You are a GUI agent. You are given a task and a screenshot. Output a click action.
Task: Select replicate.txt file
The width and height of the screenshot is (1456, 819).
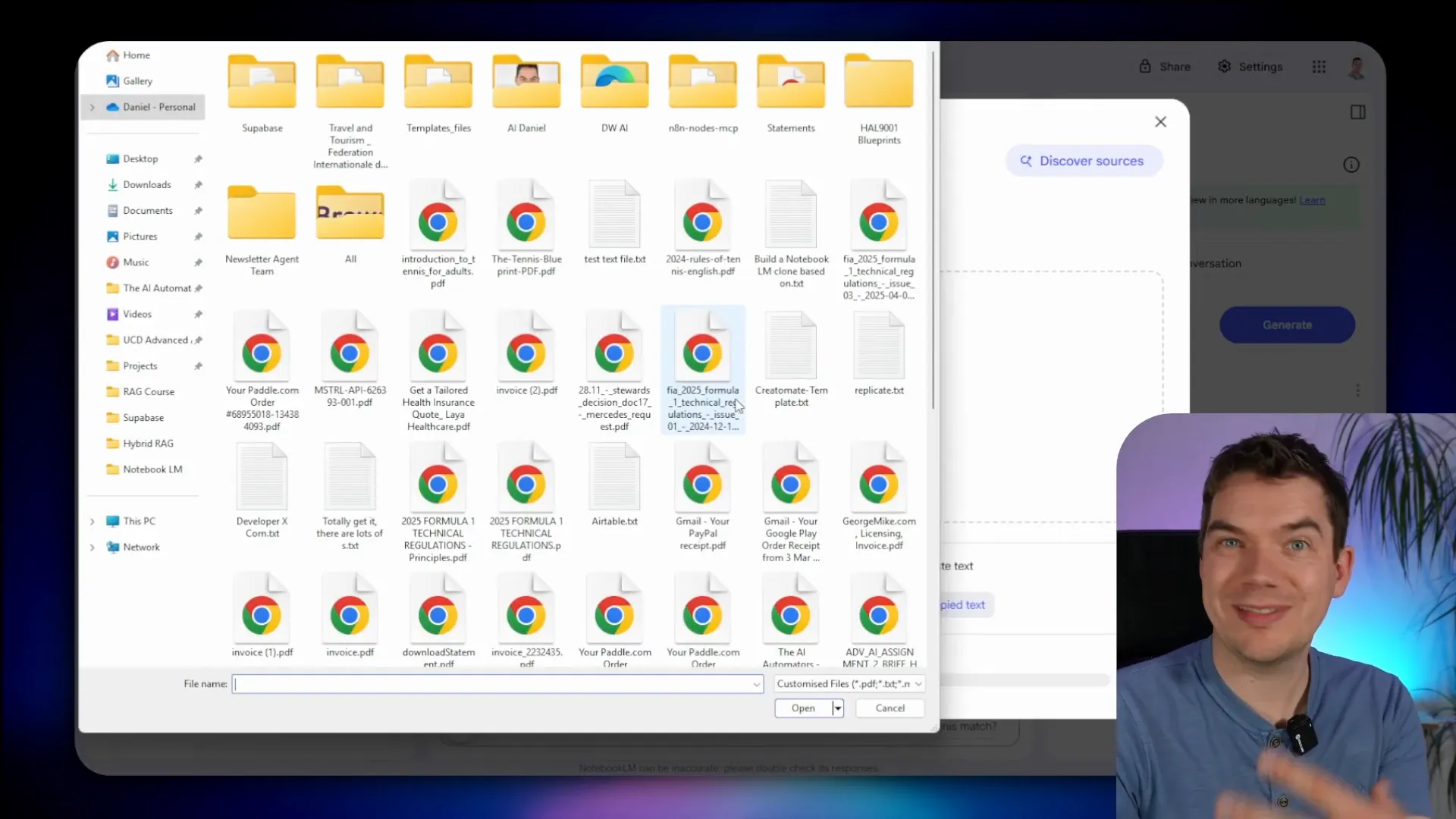(x=879, y=354)
